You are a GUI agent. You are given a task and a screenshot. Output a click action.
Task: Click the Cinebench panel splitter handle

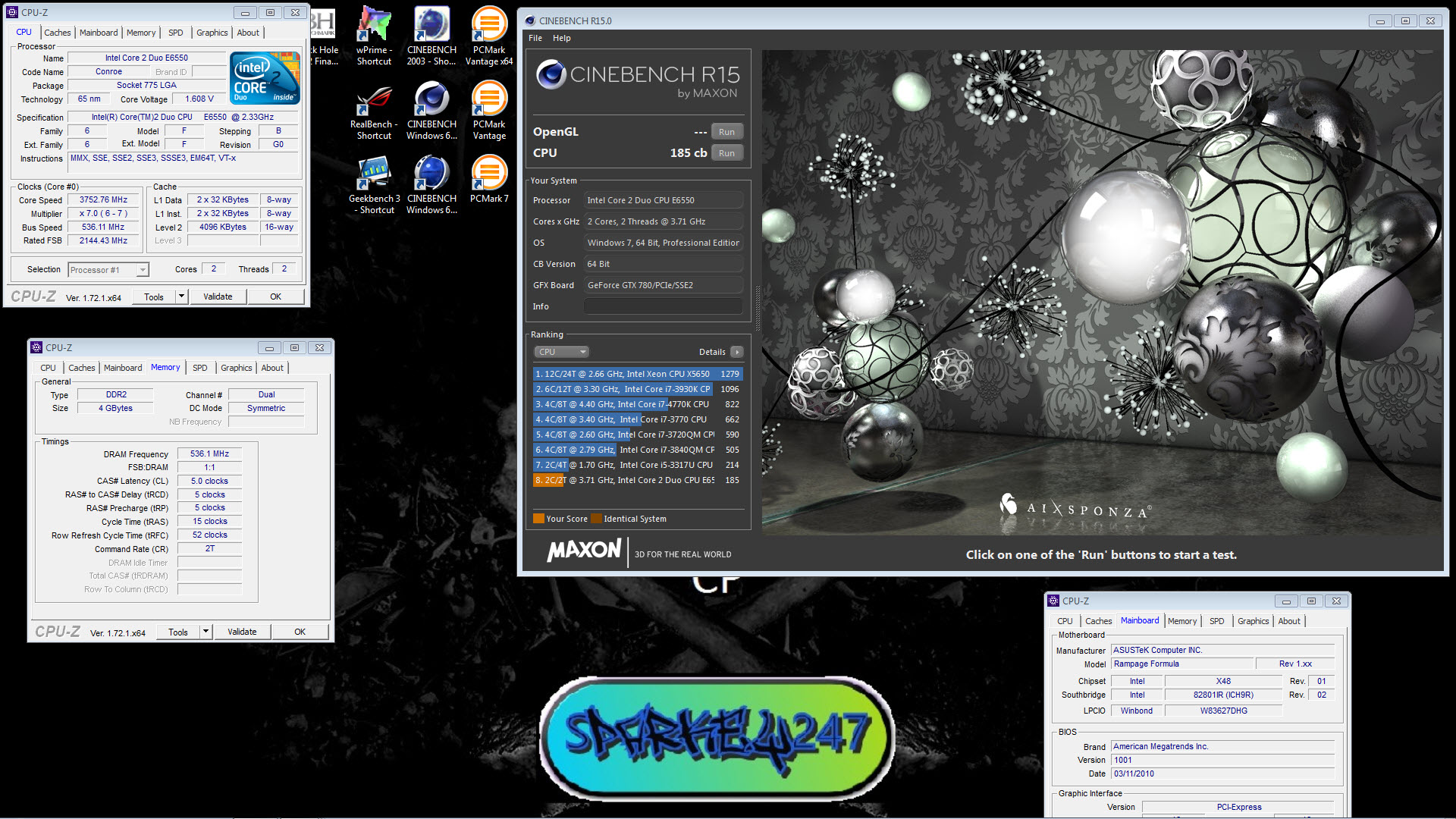click(x=757, y=307)
